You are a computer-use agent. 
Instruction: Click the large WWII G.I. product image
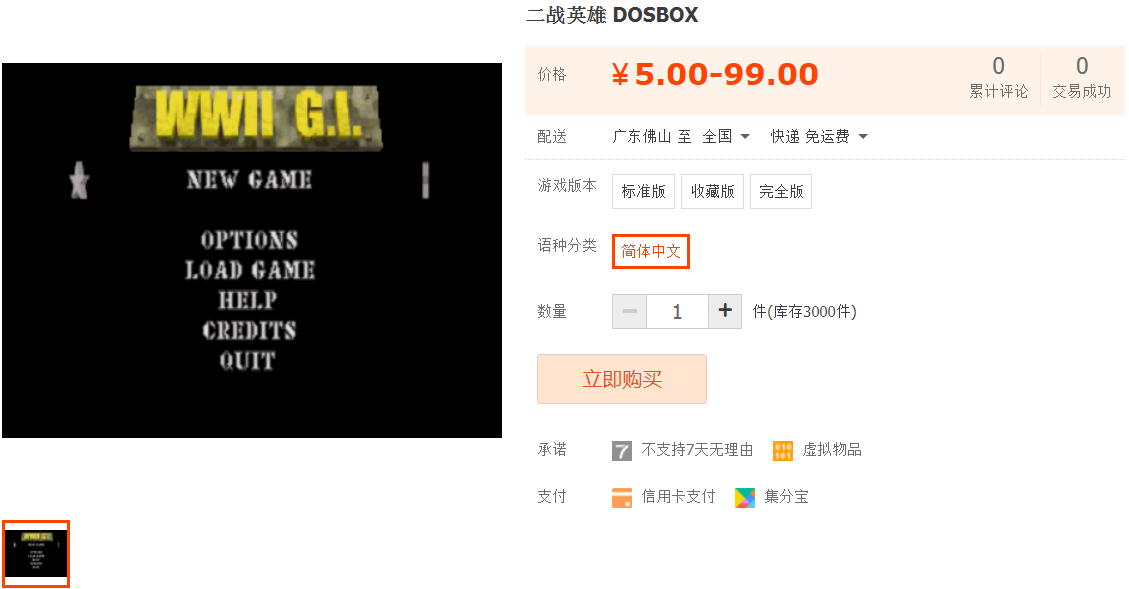tap(252, 251)
